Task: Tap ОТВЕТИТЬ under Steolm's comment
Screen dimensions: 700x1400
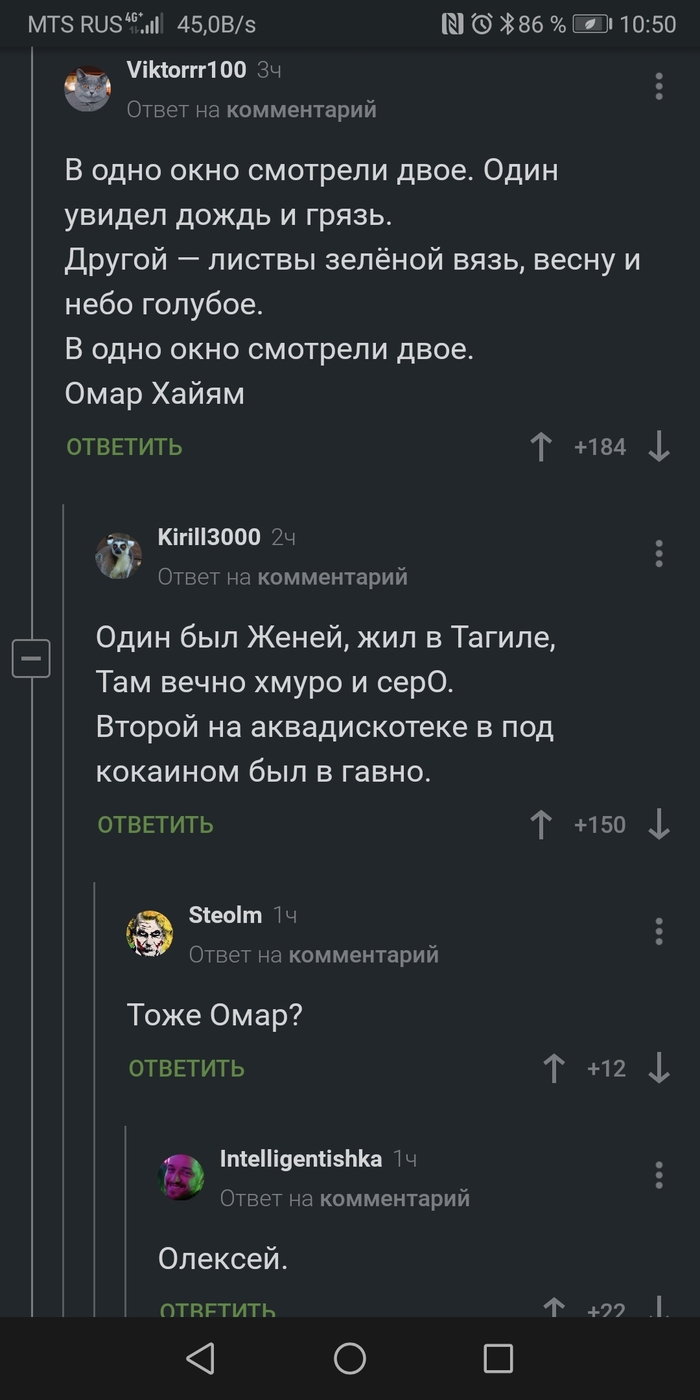Action: tap(186, 1069)
